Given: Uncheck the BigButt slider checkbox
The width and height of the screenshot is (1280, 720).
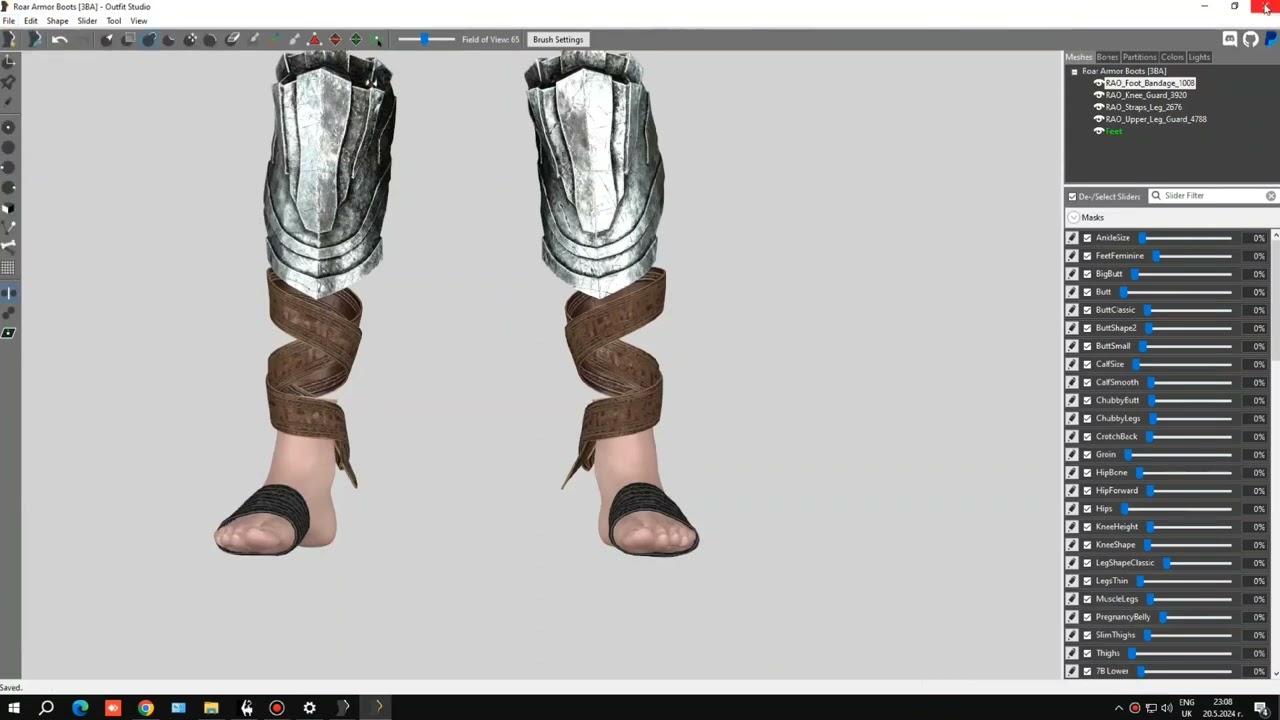Looking at the screenshot, I should [1087, 274].
